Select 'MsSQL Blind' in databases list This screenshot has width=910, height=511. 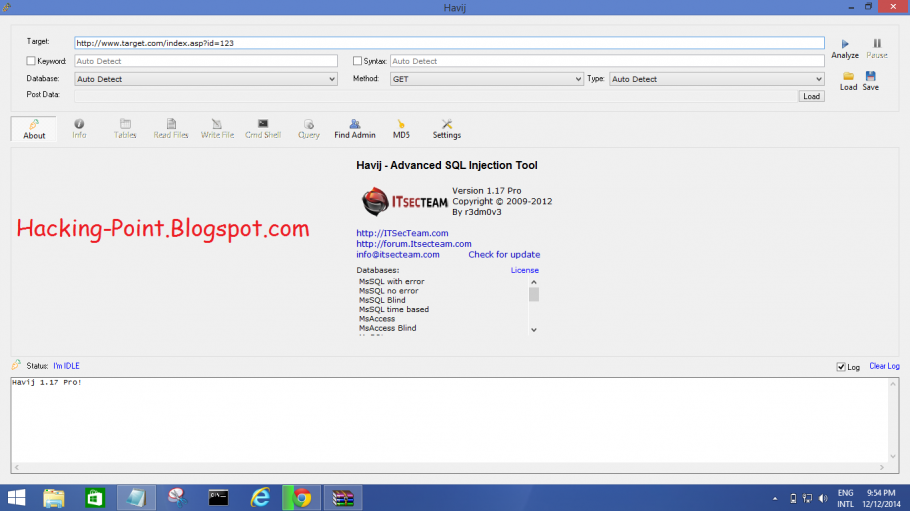[x=382, y=300]
